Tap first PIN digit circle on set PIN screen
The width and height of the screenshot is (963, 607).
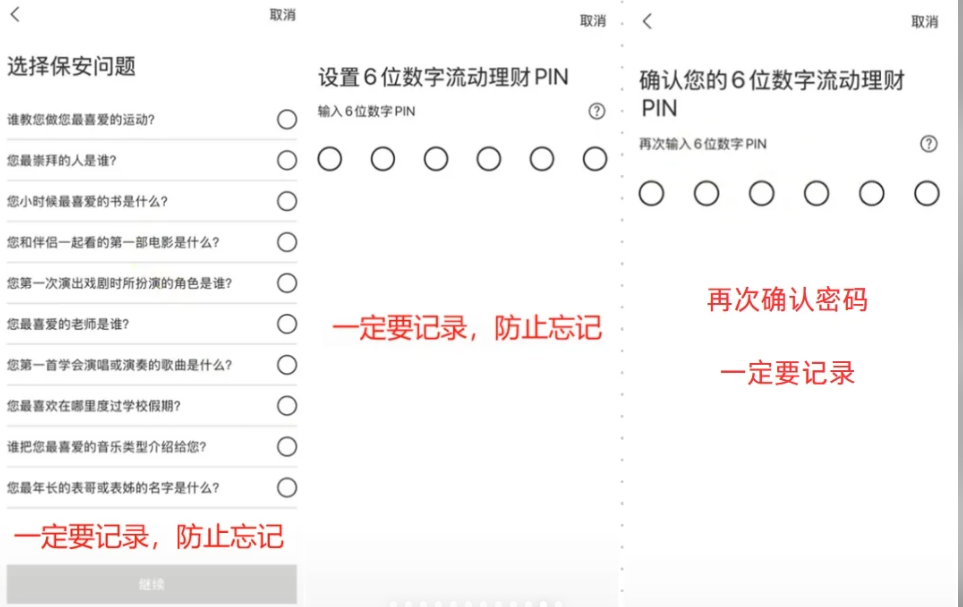tap(330, 159)
